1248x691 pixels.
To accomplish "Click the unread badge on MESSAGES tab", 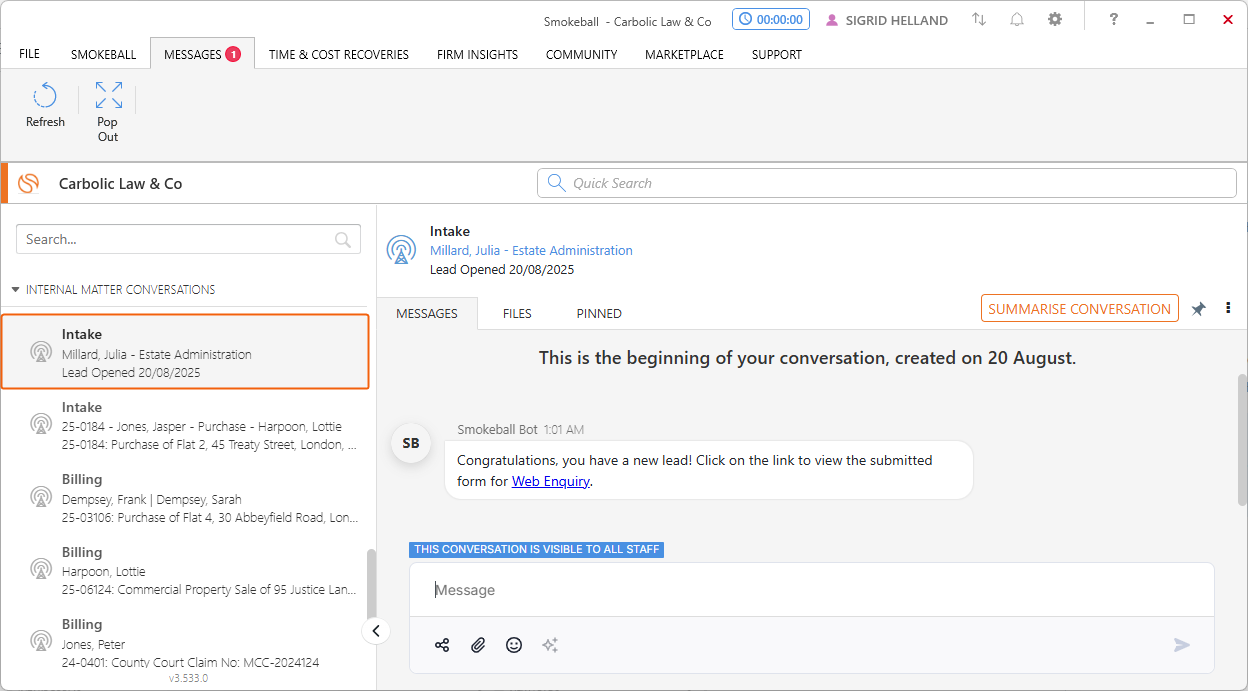I will click(x=233, y=54).
